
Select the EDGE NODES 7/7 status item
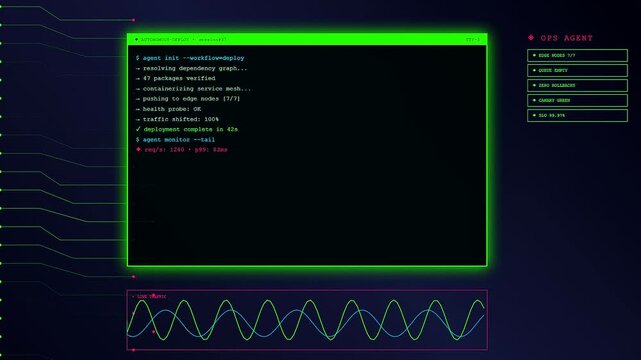(x=577, y=56)
